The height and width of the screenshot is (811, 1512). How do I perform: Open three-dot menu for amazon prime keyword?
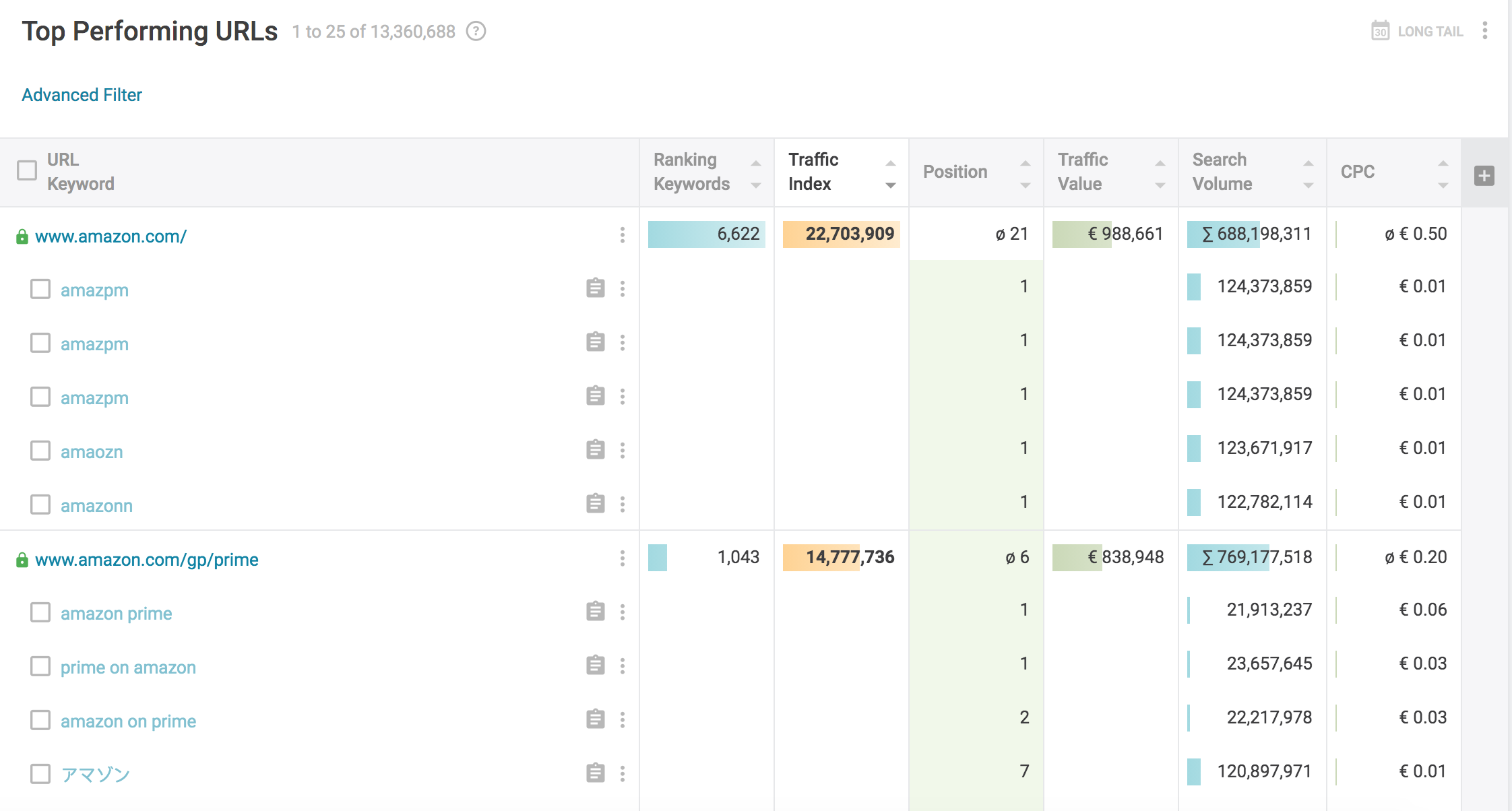[623, 612]
